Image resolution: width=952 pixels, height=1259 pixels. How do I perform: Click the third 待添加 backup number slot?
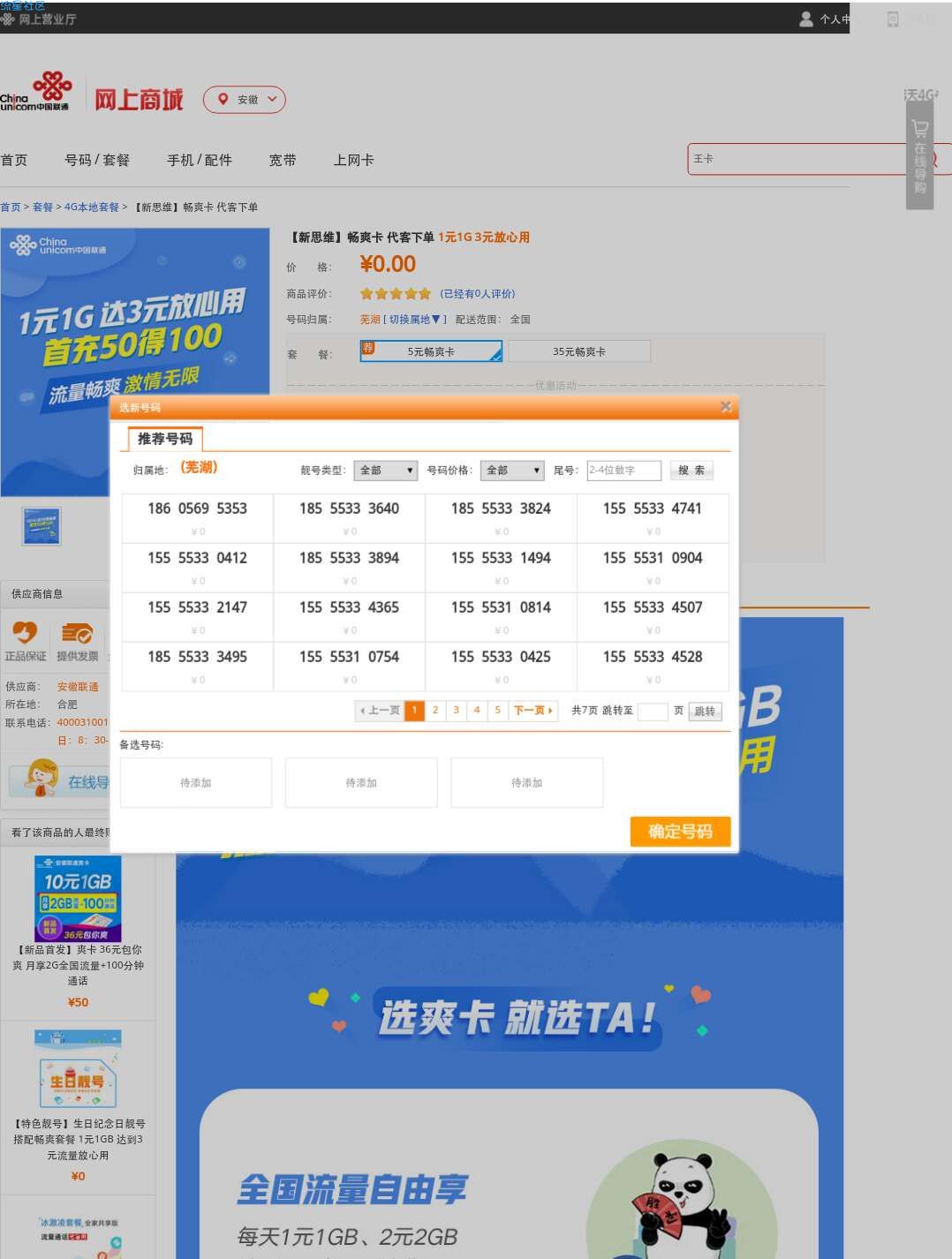[527, 782]
